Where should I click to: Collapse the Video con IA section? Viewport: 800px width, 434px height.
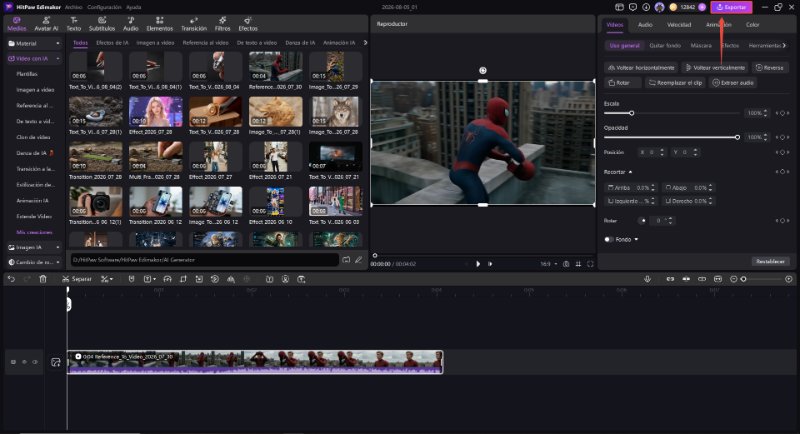58,59
